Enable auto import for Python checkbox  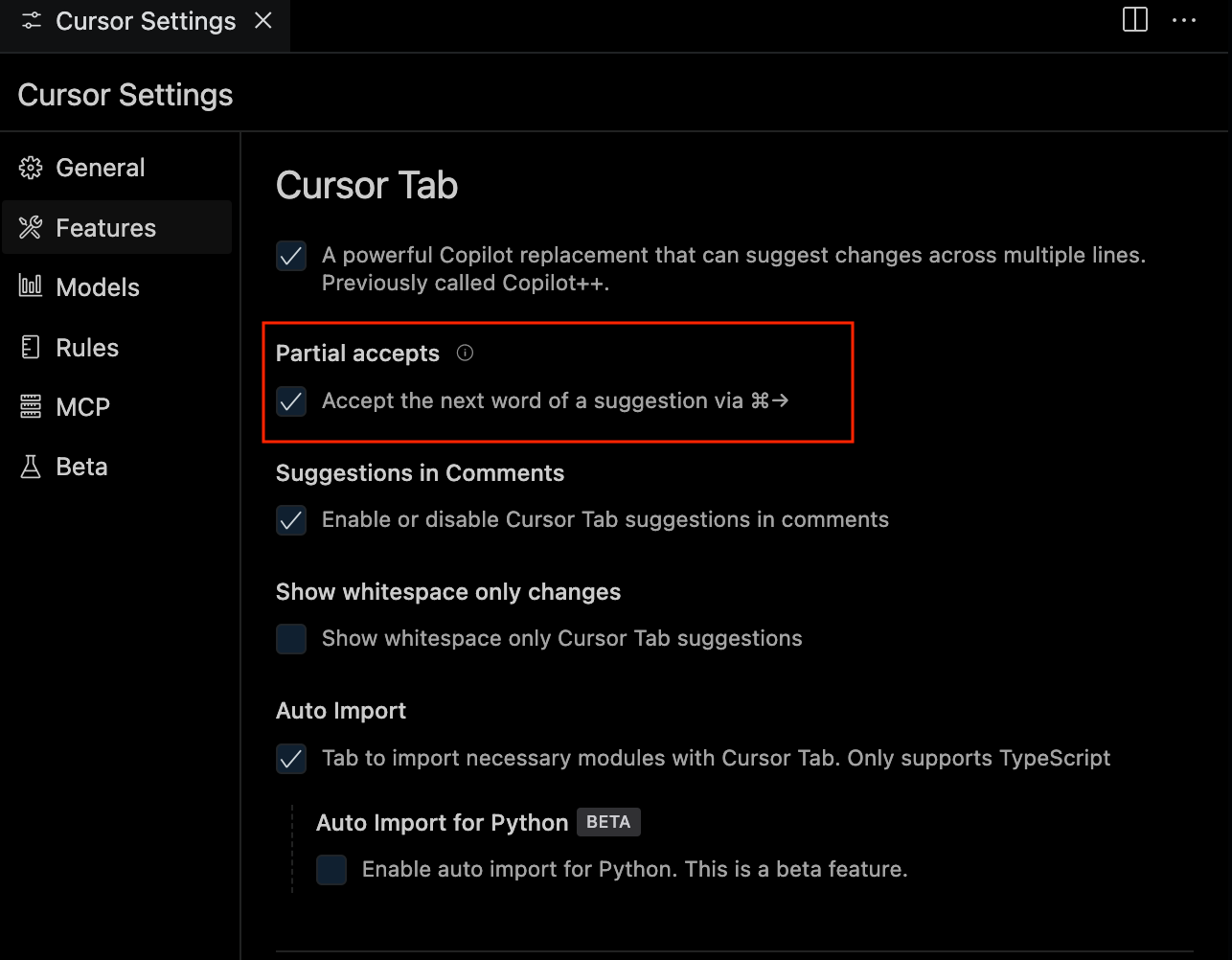click(x=331, y=870)
